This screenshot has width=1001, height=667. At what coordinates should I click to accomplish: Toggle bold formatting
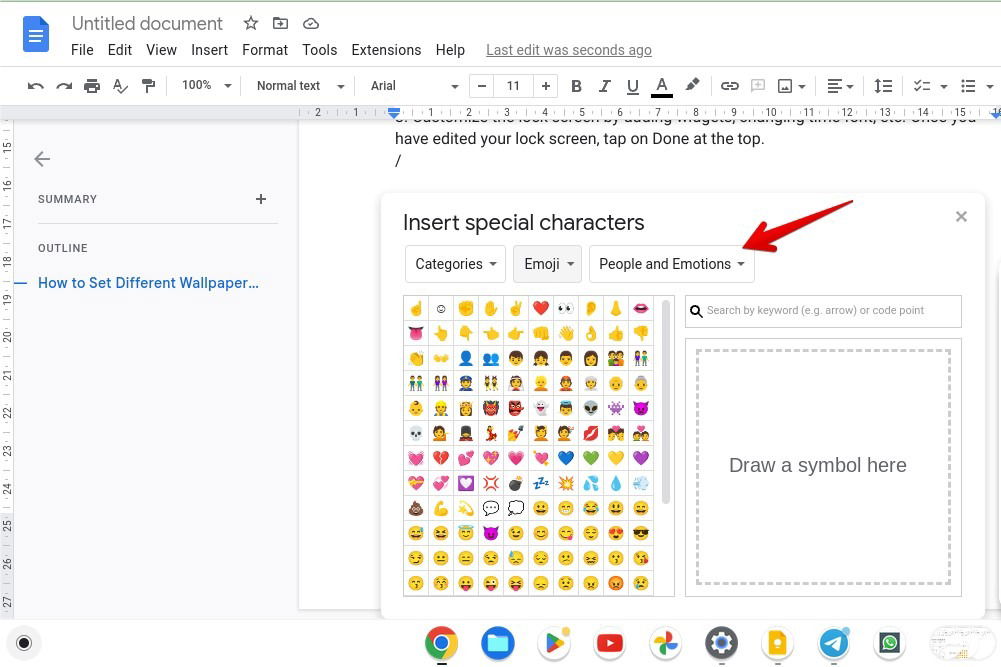(576, 86)
